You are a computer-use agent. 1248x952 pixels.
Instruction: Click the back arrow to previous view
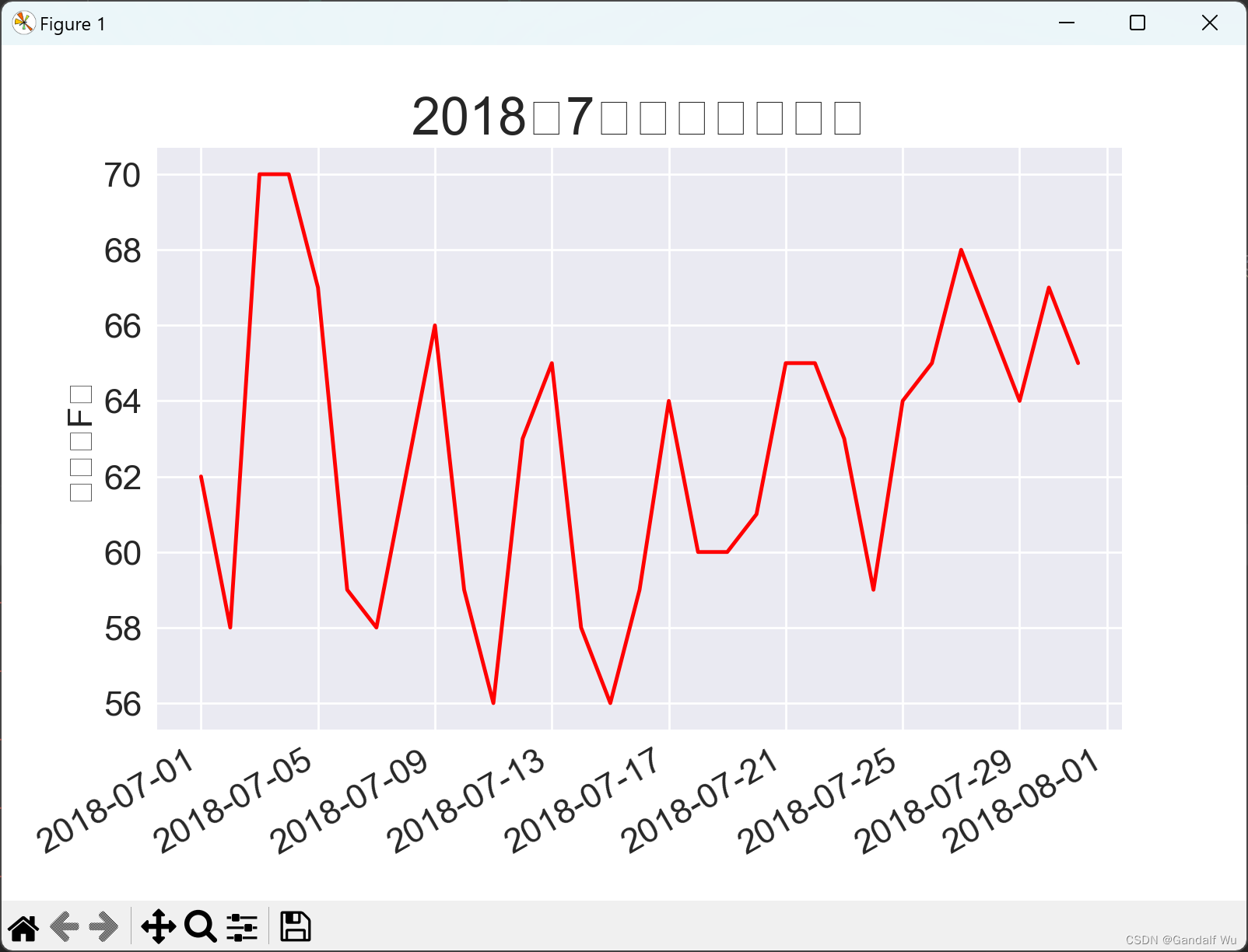click(66, 926)
